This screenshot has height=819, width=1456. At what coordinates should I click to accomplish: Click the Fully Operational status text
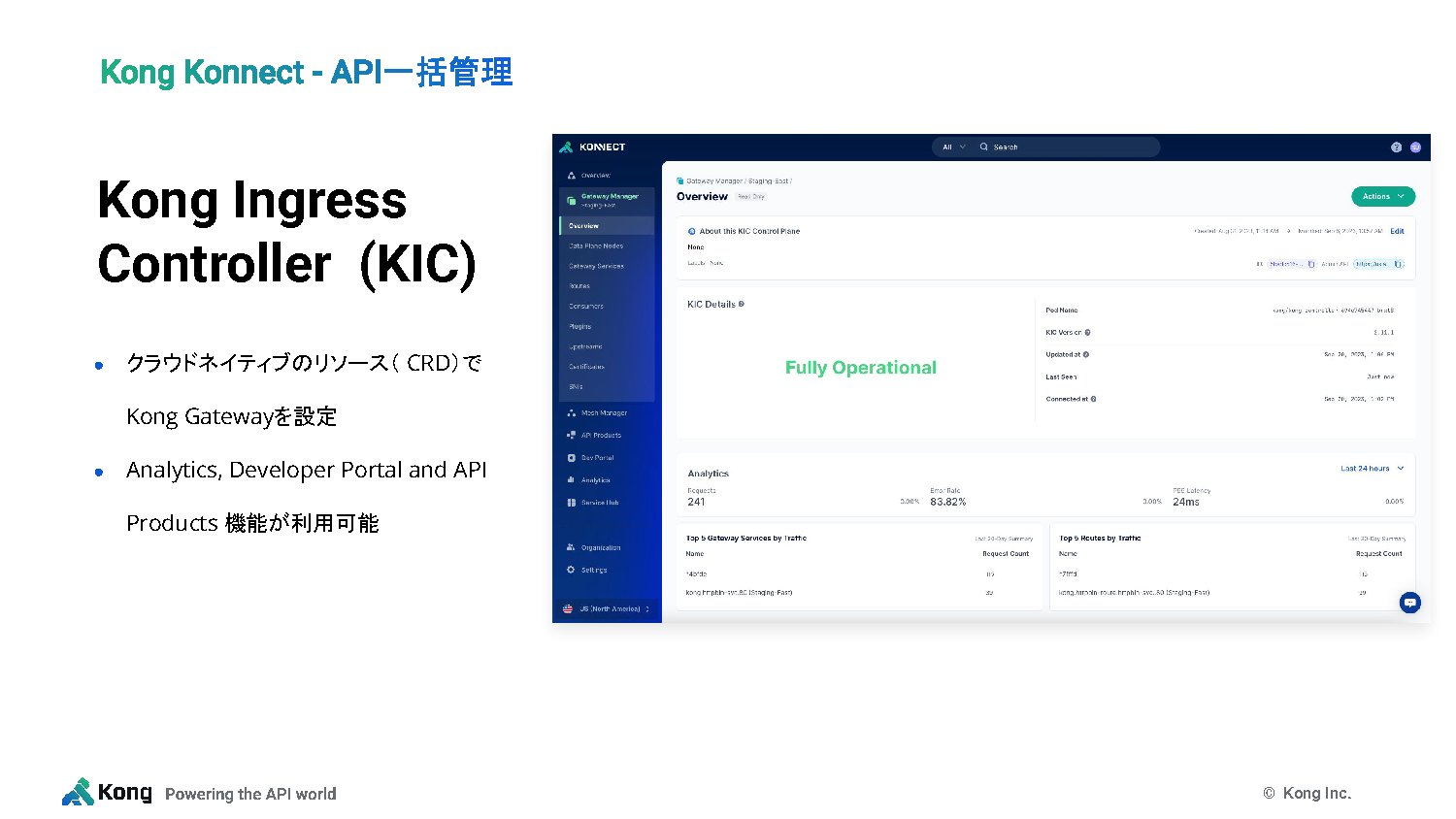(x=860, y=368)
